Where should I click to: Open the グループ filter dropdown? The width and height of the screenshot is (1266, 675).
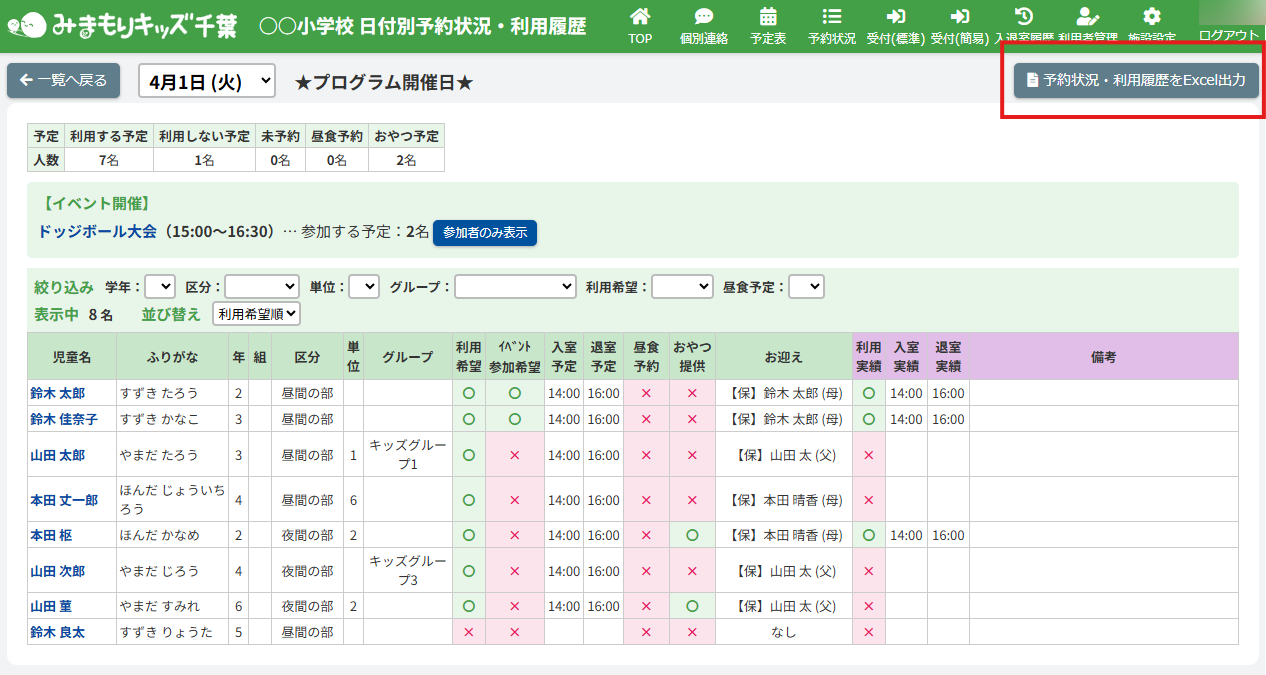[515, 287]
